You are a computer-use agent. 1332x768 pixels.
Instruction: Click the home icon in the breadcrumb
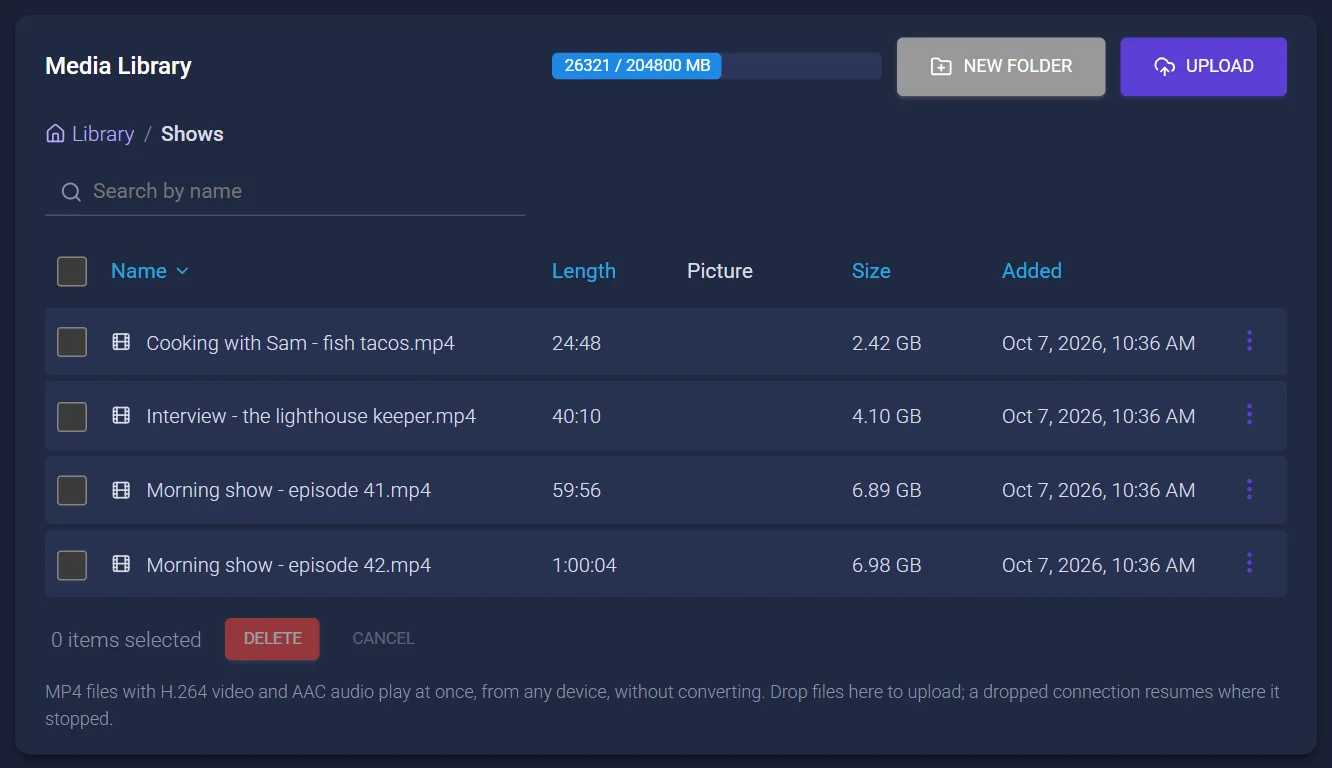tap(56, 133)
